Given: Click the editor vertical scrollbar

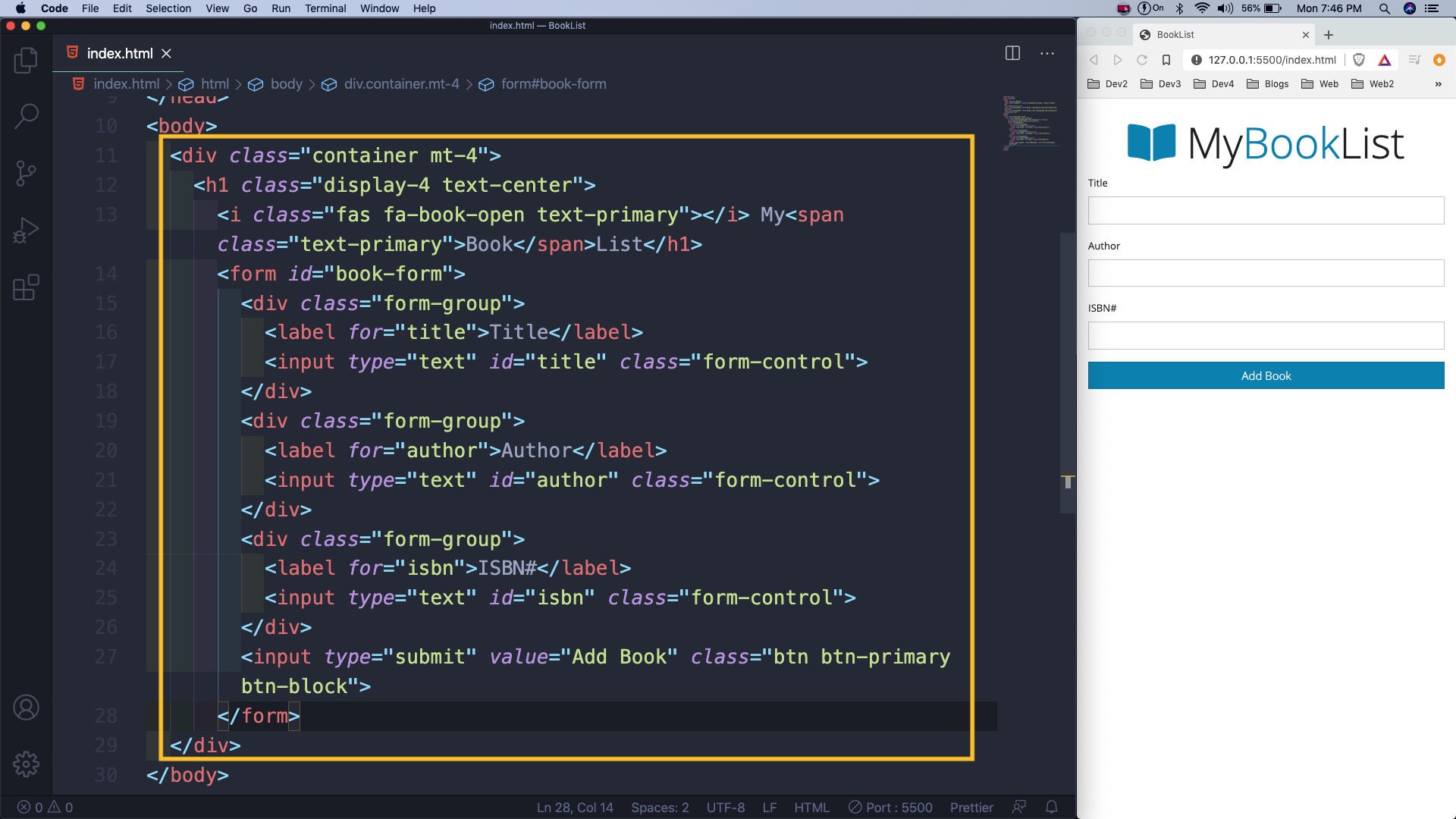Looking at the screenshot, I should (1068, 373).
